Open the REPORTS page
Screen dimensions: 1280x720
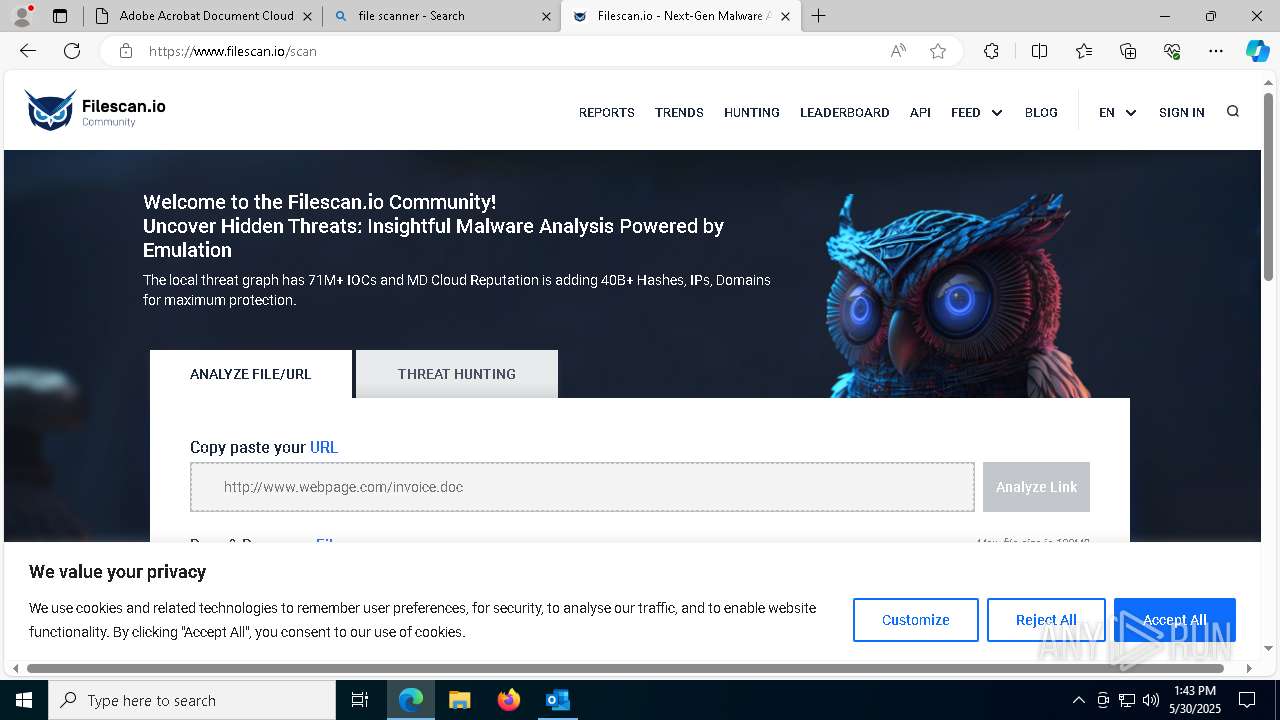coord(607,113)
